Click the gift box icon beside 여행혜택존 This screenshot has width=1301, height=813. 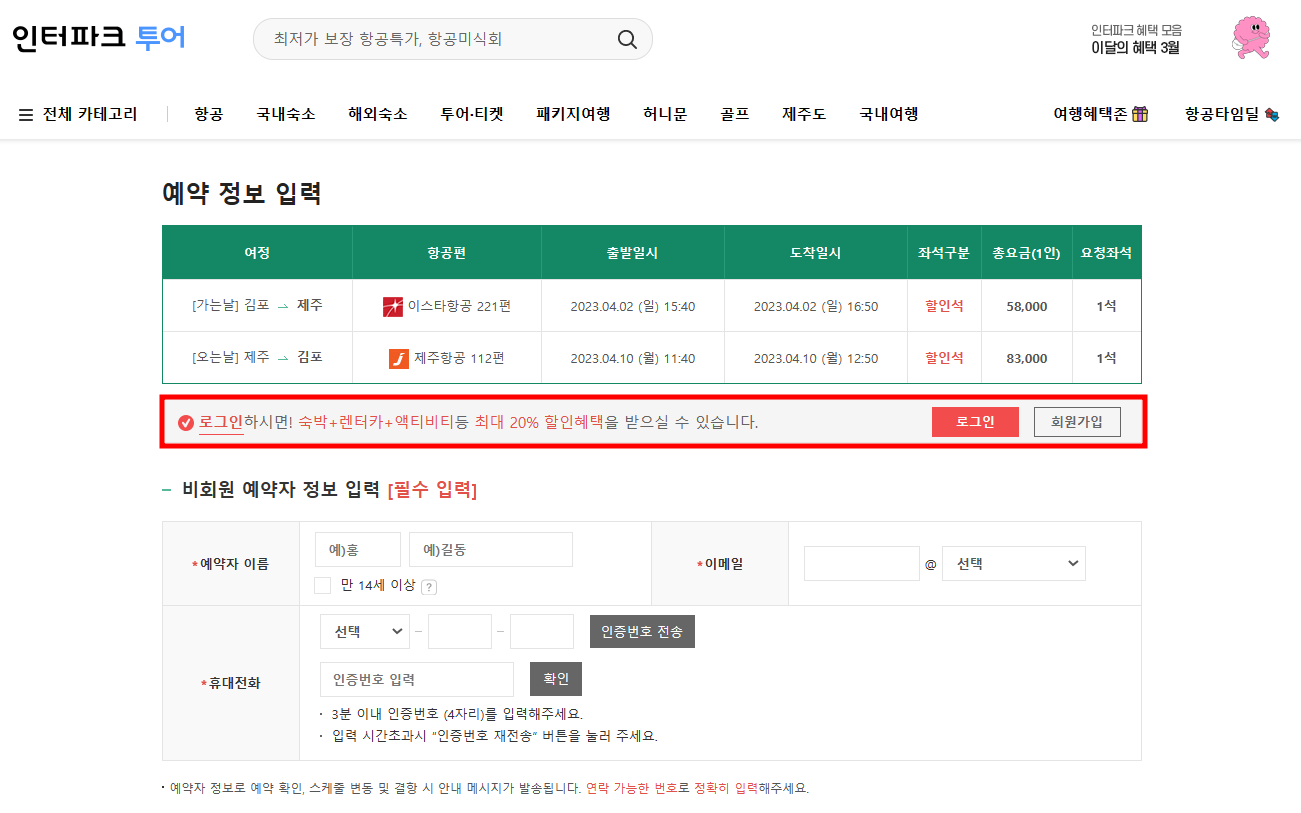(1140, 113)
